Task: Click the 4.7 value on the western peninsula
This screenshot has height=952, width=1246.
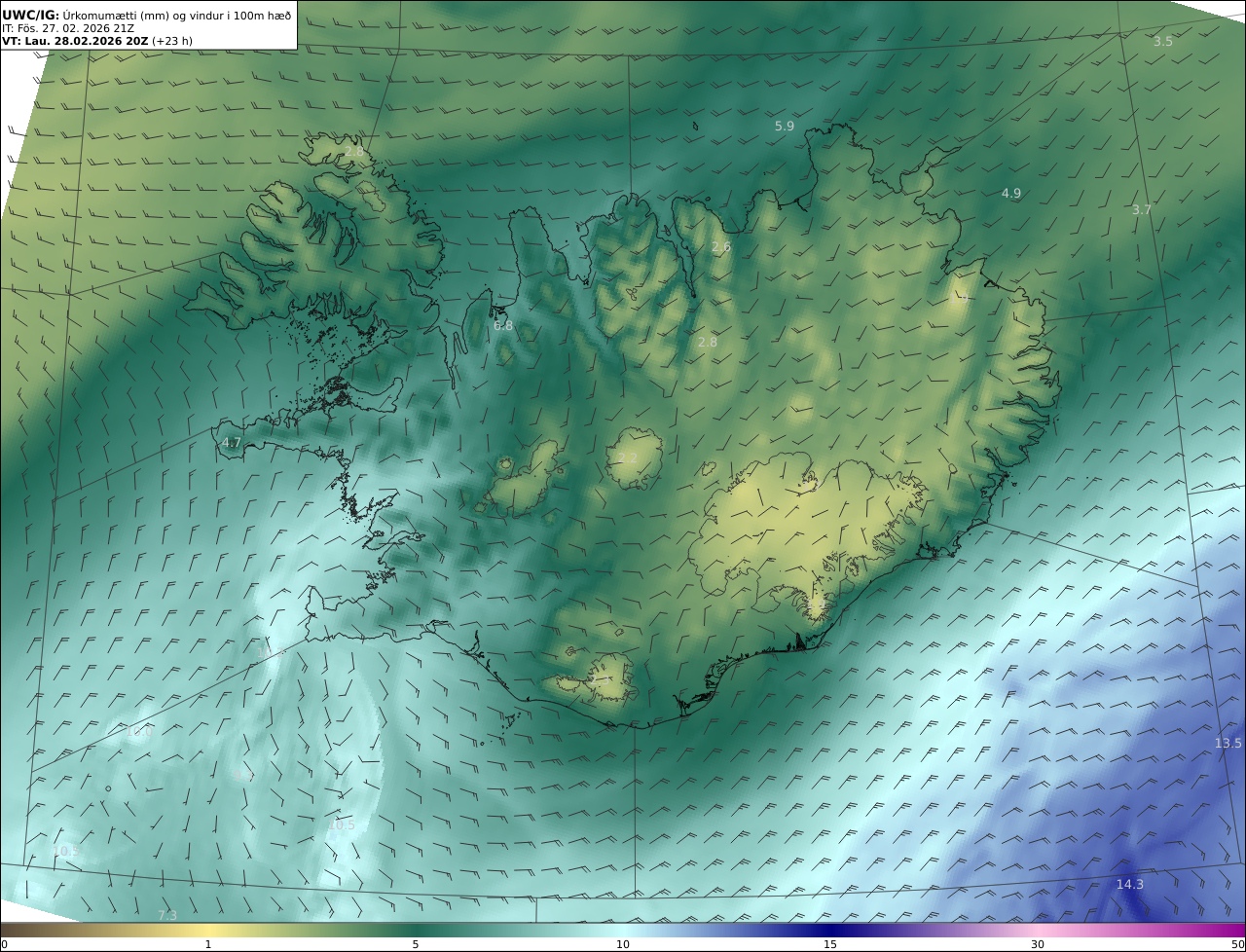Action: tap(232, 443)
